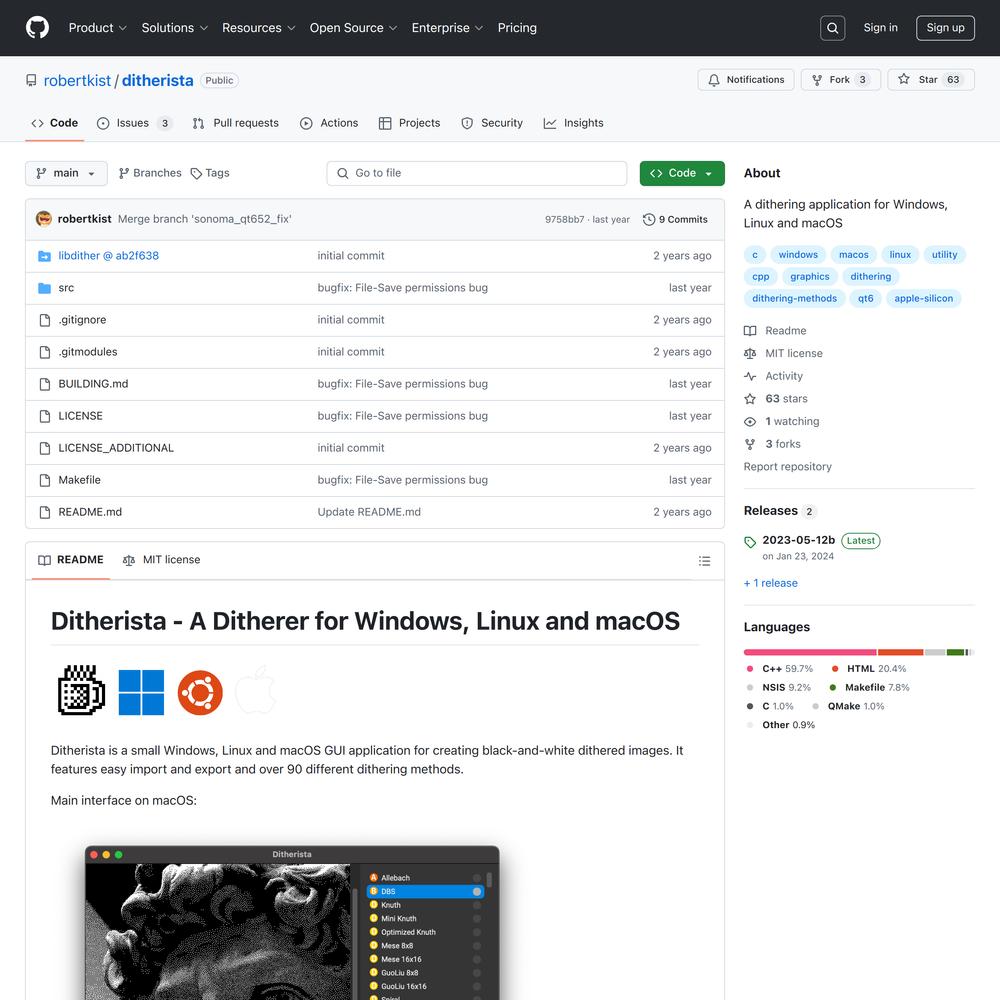
Task: Open the .gitignore file
Action: coord(82,320)
